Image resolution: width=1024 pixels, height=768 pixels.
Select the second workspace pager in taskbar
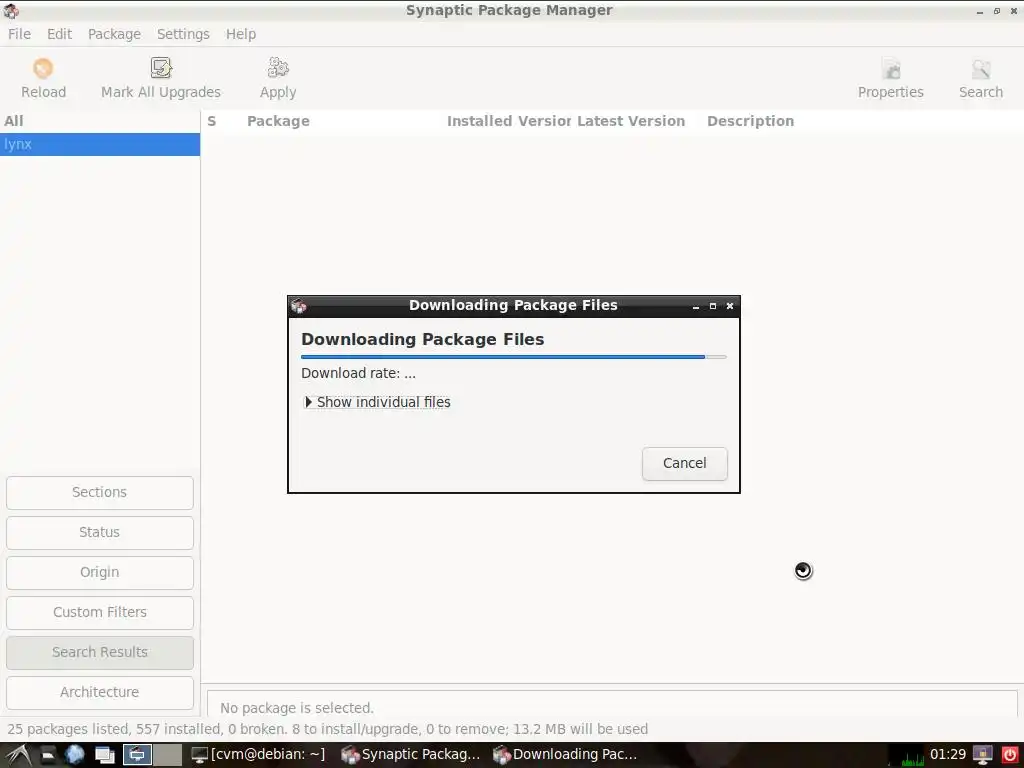(167, 755)
